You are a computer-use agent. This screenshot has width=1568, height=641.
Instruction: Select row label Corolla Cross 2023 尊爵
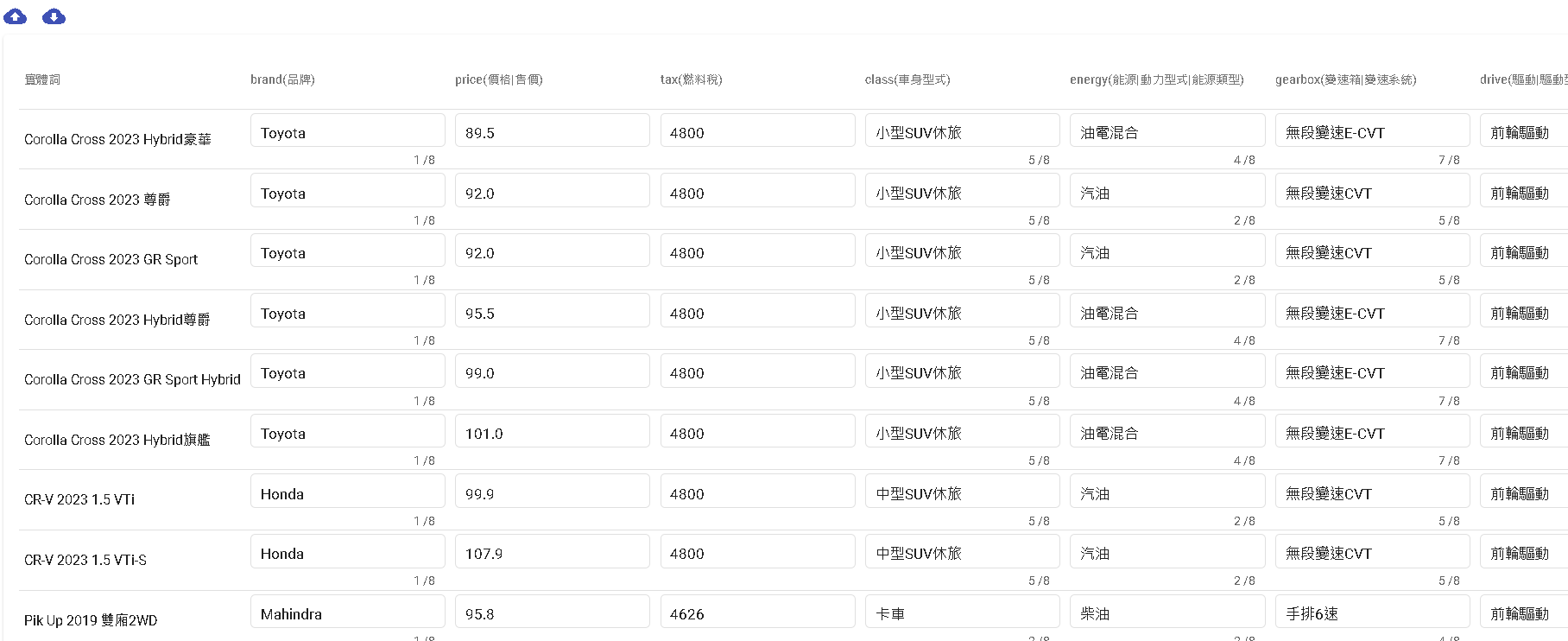[98, 200]
